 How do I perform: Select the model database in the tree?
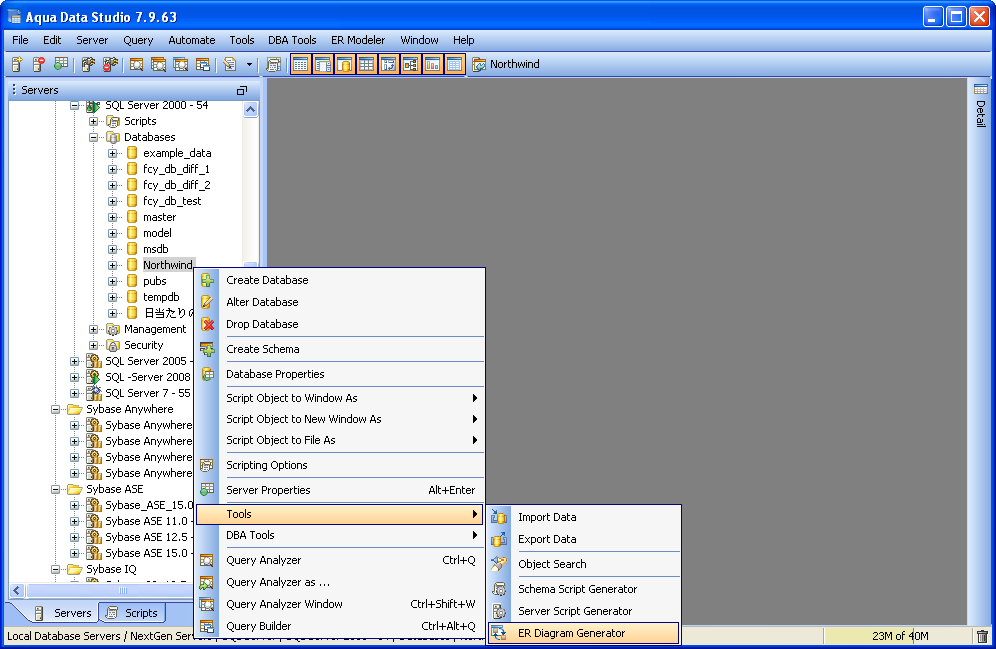tap(157, 233)
